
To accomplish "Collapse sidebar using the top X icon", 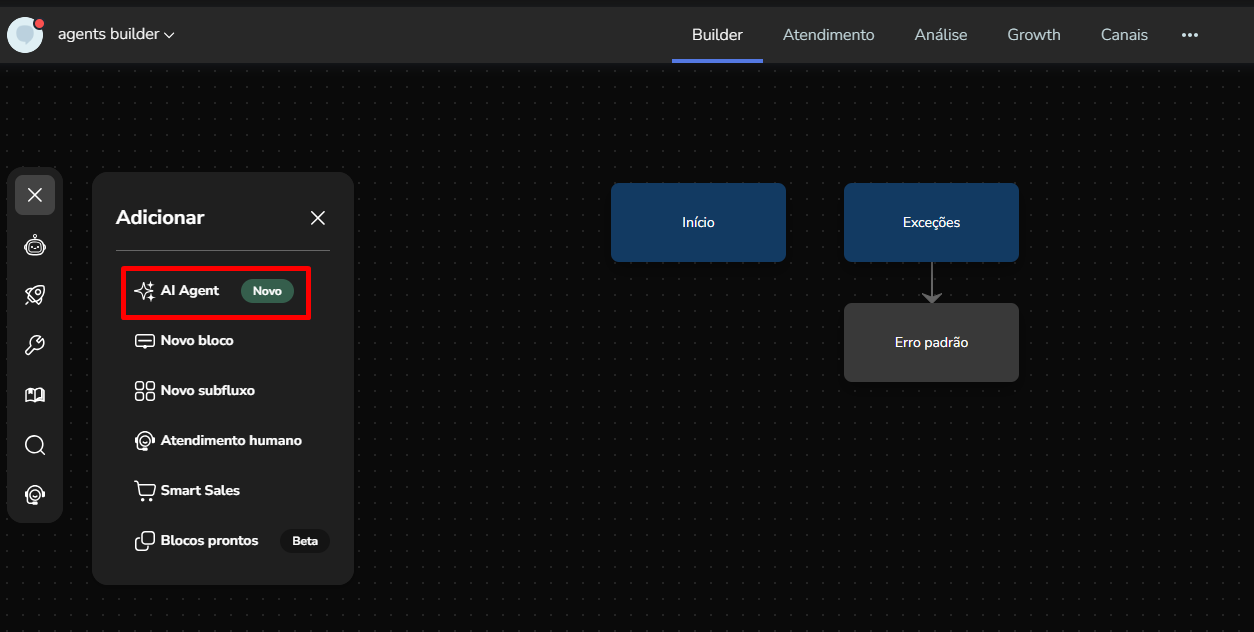I will tap(35, 195).
